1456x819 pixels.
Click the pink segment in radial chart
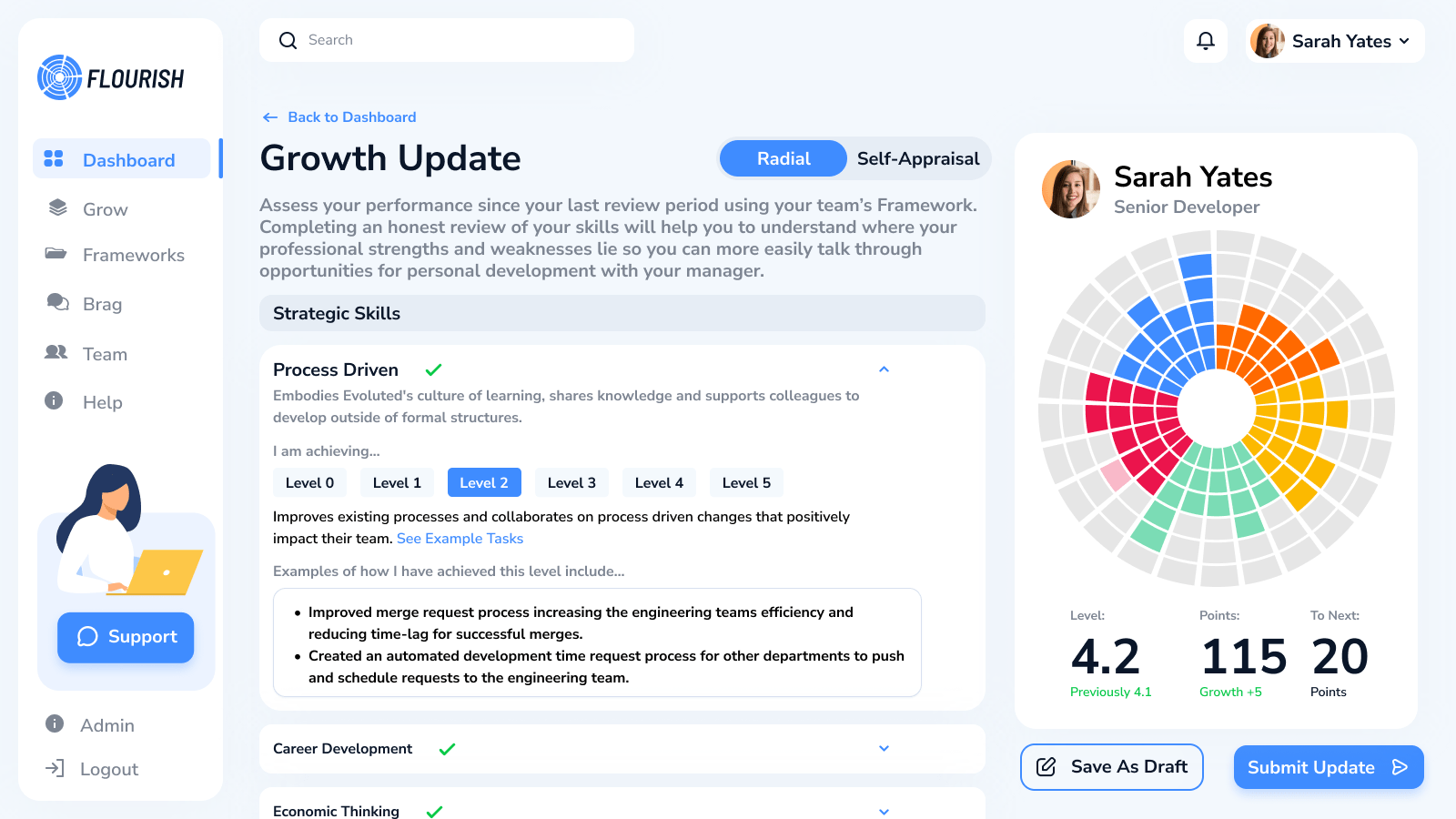click(1116, 474)
